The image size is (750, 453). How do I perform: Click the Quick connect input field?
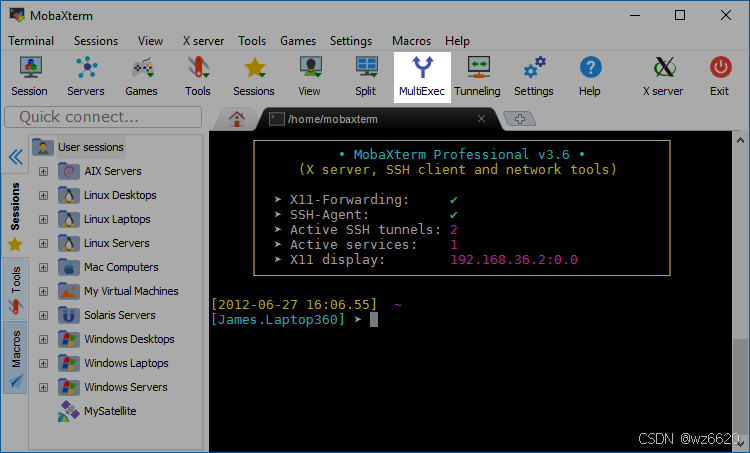point(103,117)
